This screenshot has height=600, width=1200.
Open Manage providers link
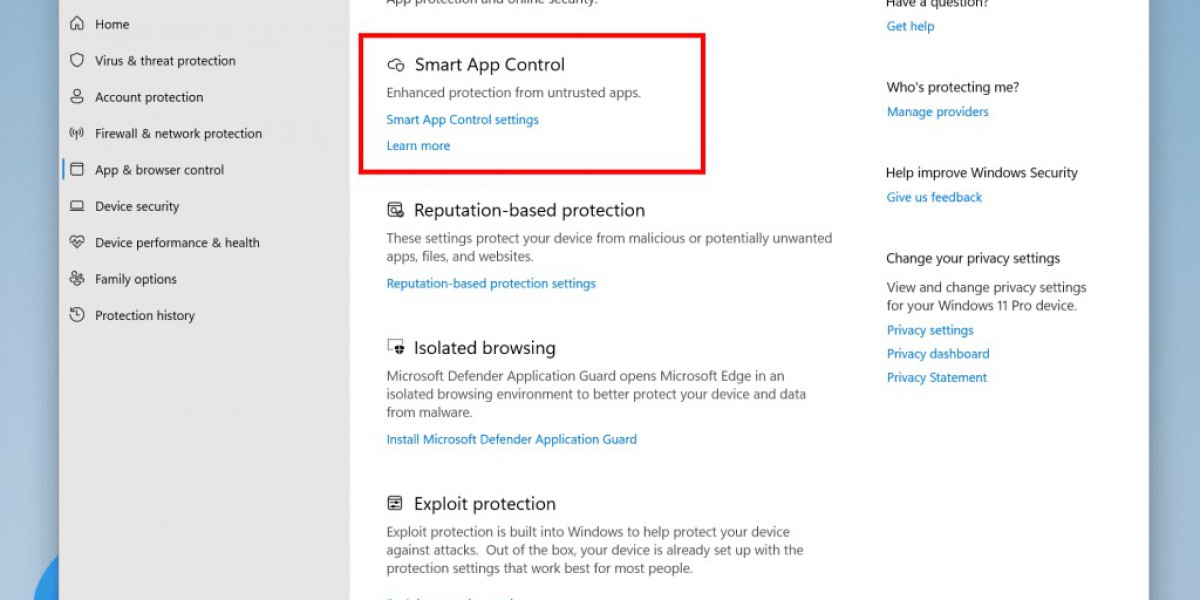[937, 112]
